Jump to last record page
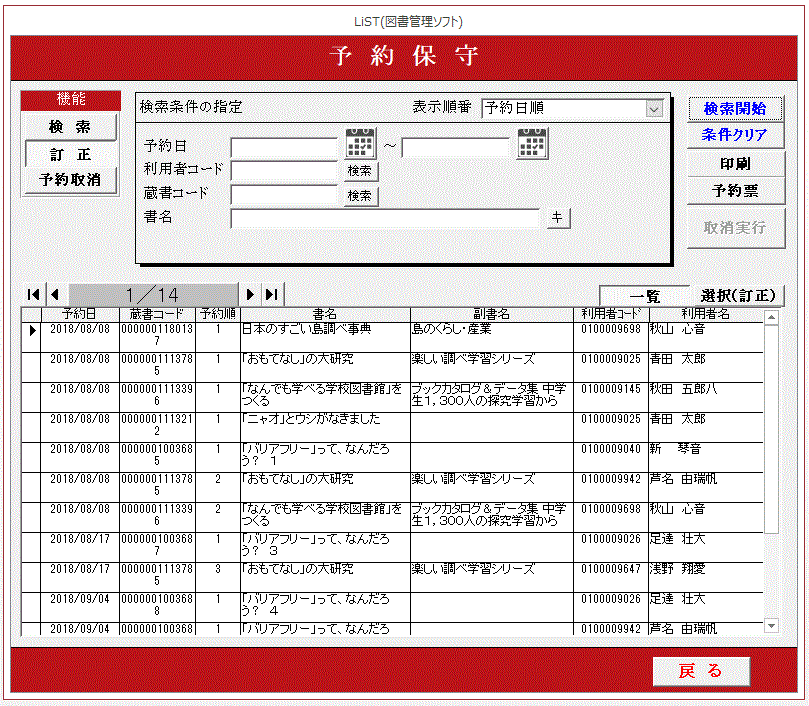The width and height of the screenshot is (809, 706). [272, 295]
